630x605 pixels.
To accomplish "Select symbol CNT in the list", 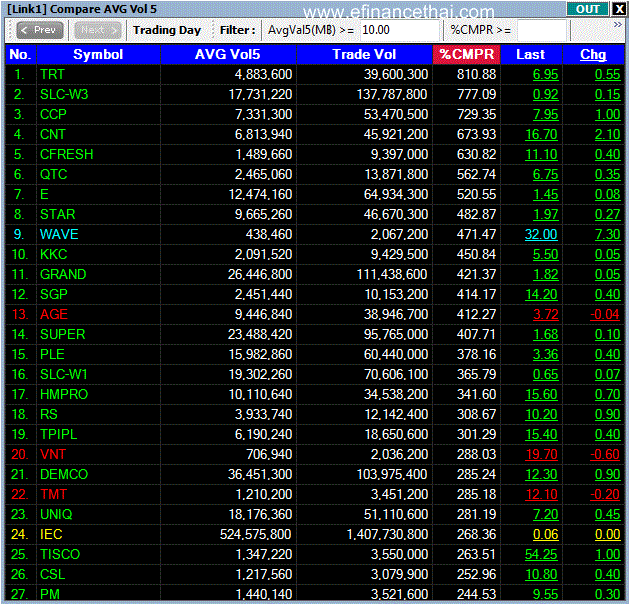I will 53,135.
